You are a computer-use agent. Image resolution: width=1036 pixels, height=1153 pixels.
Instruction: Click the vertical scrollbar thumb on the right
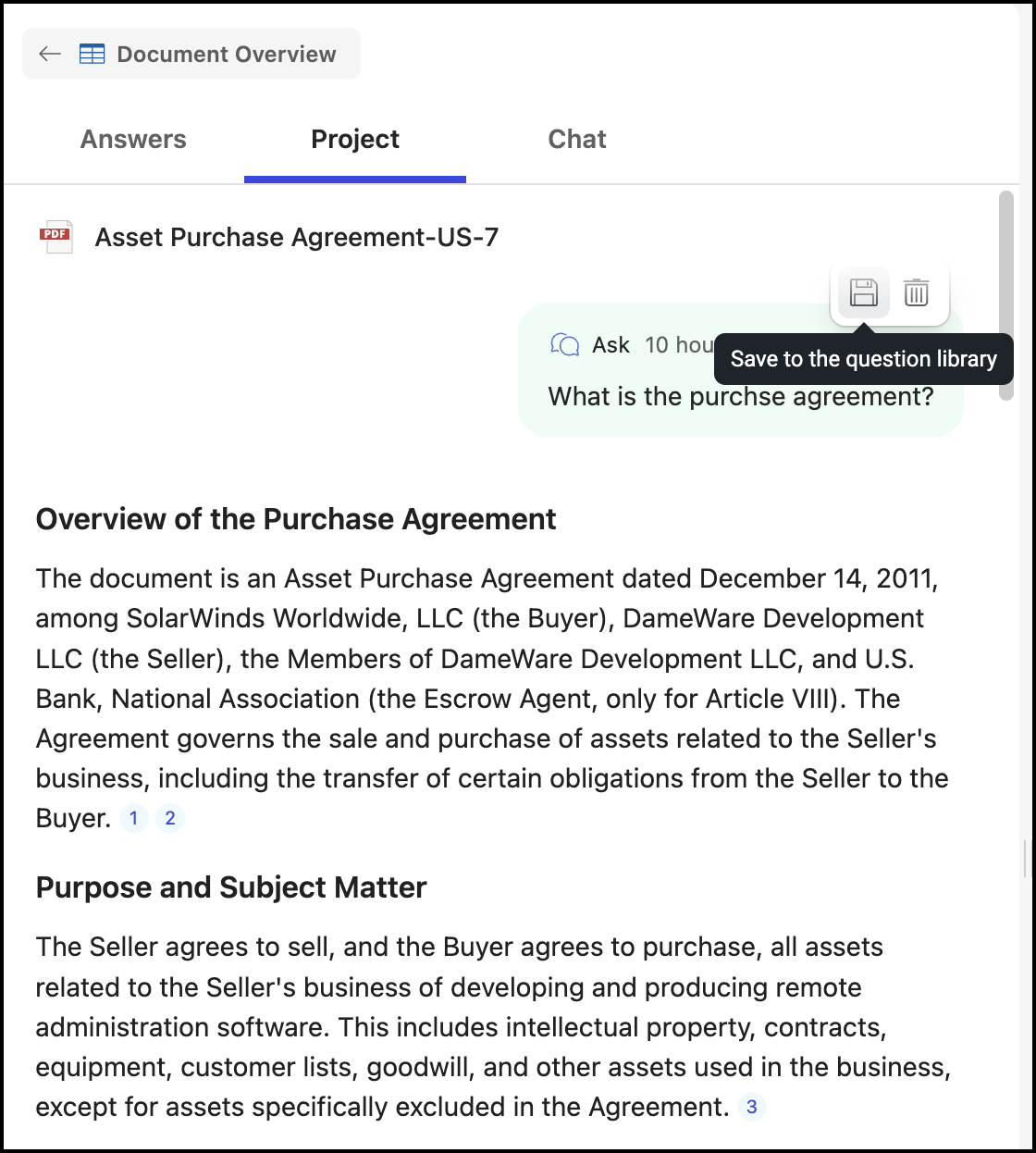(1006, 295)
